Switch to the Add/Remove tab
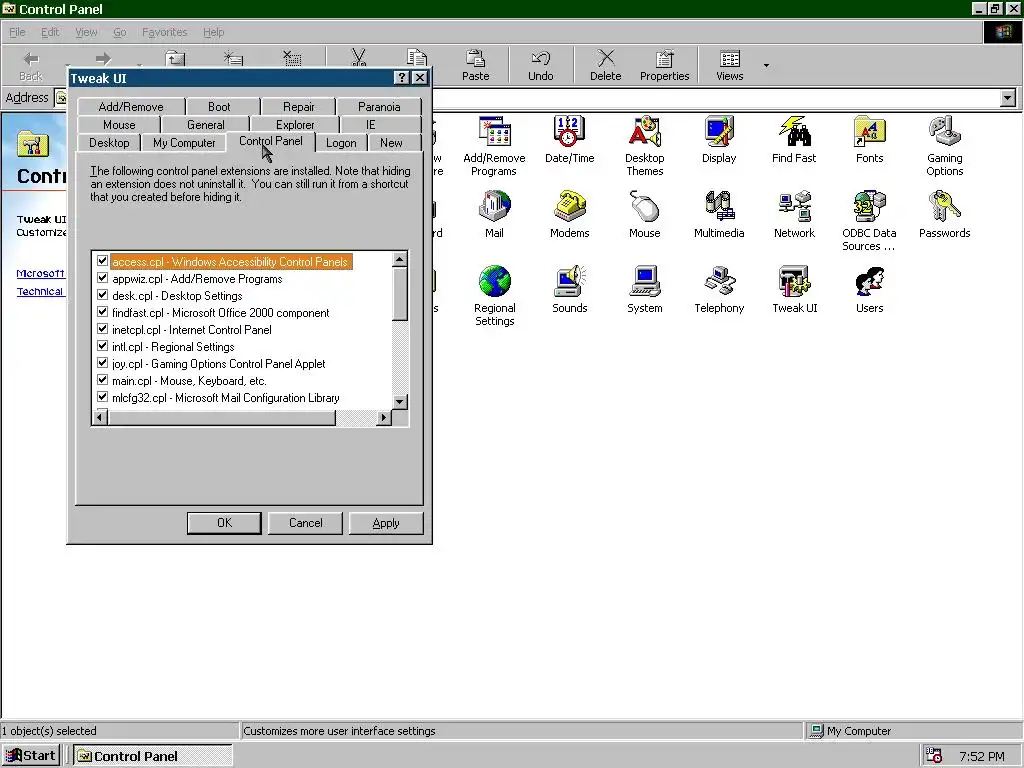 point(131,106)
